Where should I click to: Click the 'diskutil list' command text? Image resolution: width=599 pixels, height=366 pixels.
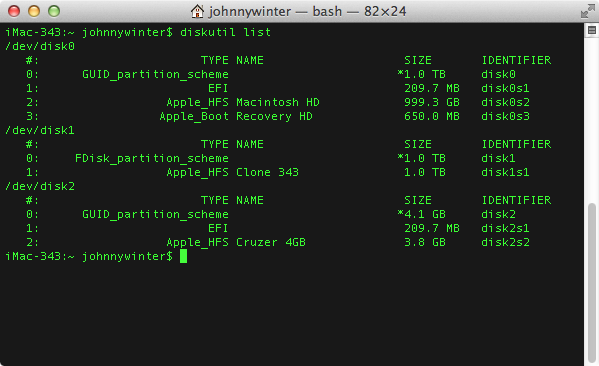(x=225, y=32)
